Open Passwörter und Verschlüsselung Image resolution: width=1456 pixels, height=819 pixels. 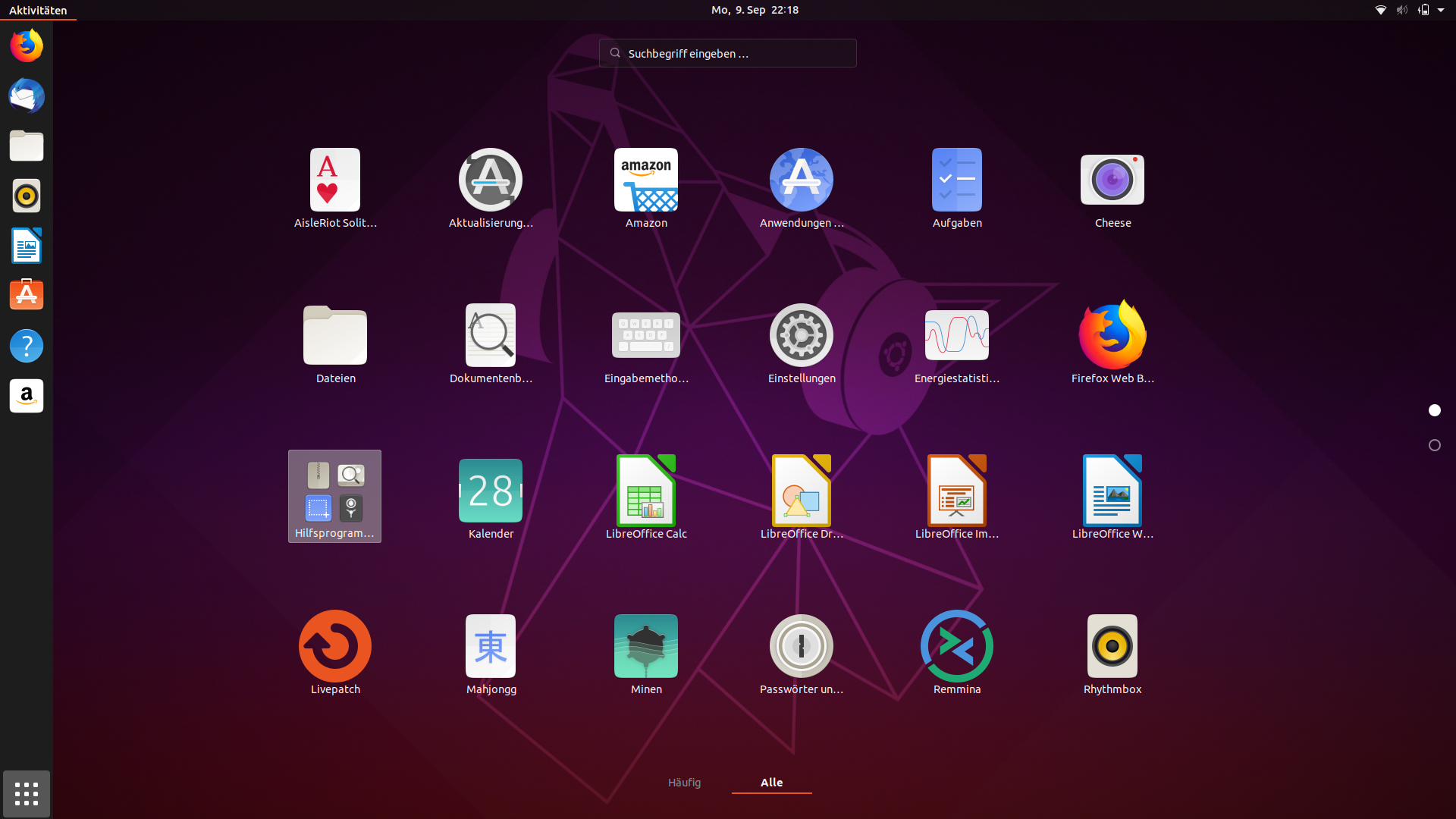coord(802,654)
